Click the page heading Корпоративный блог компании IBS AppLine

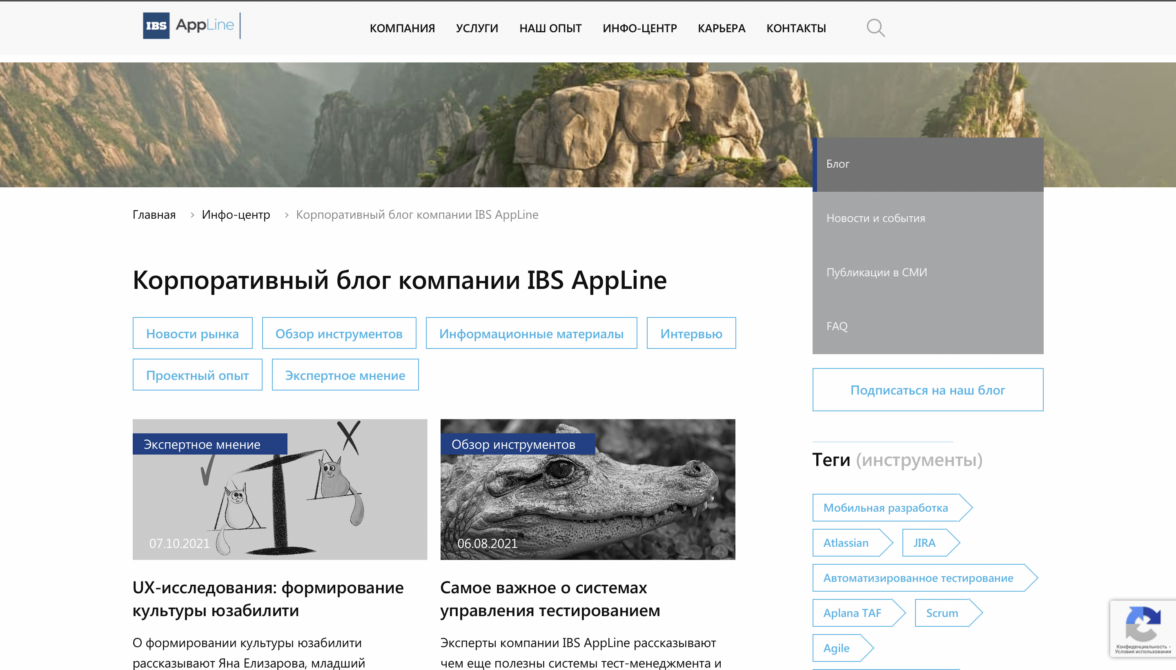(x=400, y=281)
